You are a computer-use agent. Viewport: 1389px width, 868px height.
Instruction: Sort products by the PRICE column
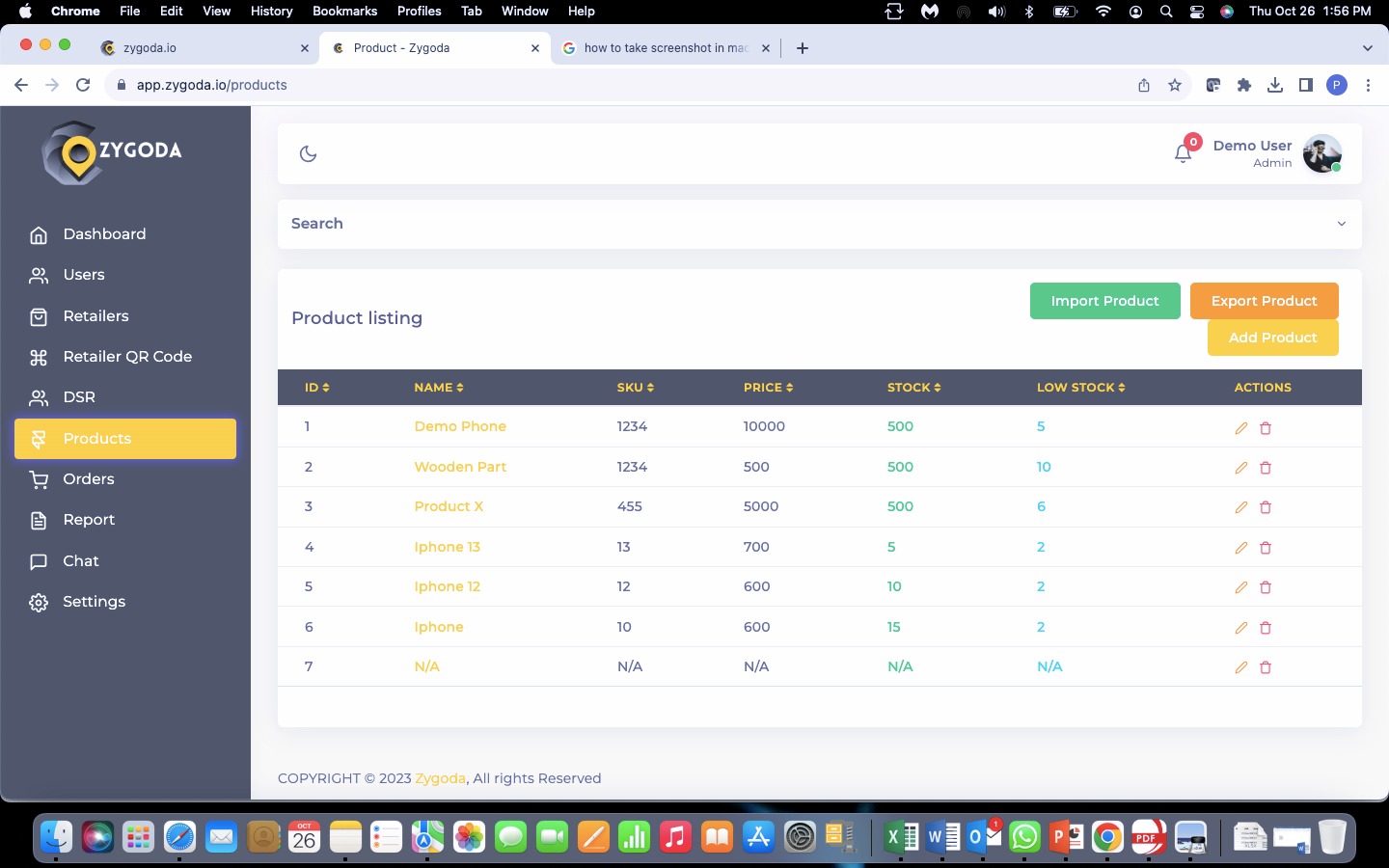pos(768,388)
